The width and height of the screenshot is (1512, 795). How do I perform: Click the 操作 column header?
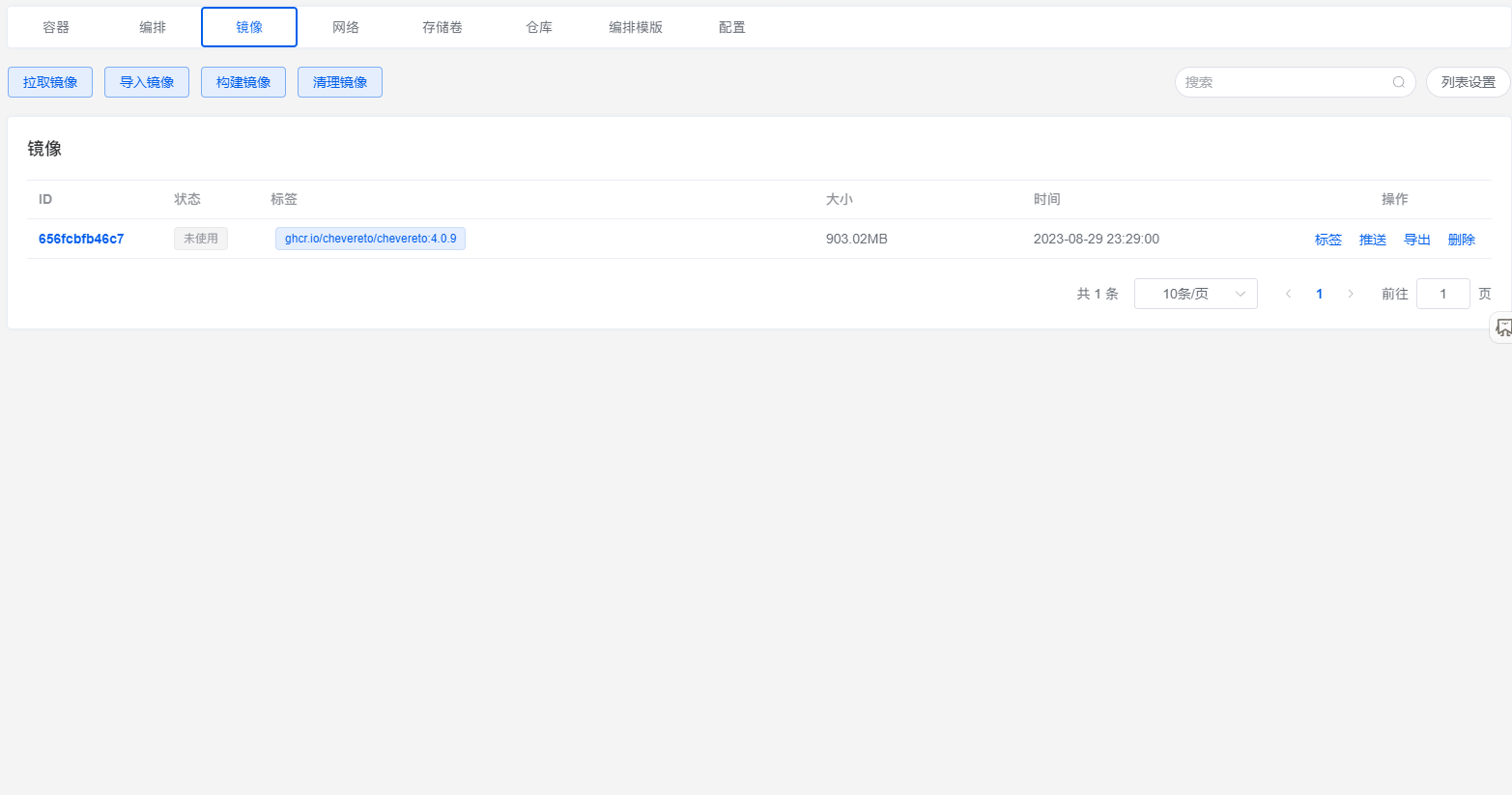[1395, 199]
